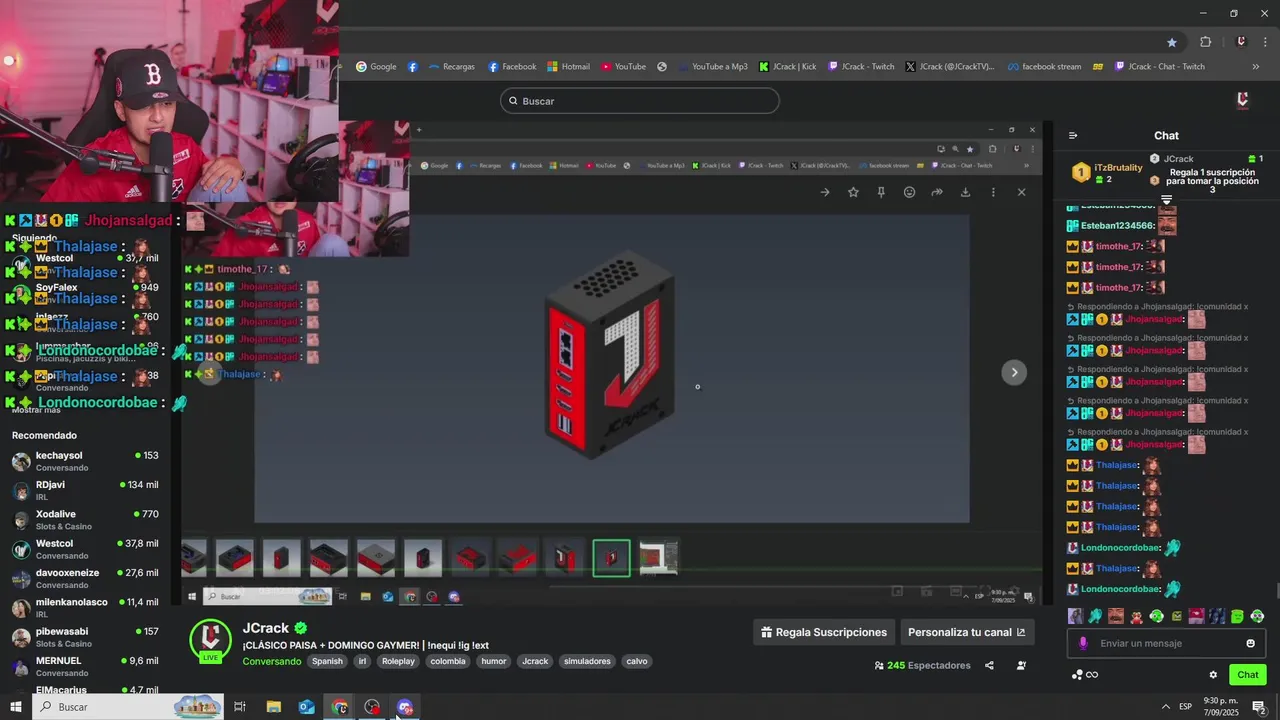Open the JCrack channel avatar

210,641
